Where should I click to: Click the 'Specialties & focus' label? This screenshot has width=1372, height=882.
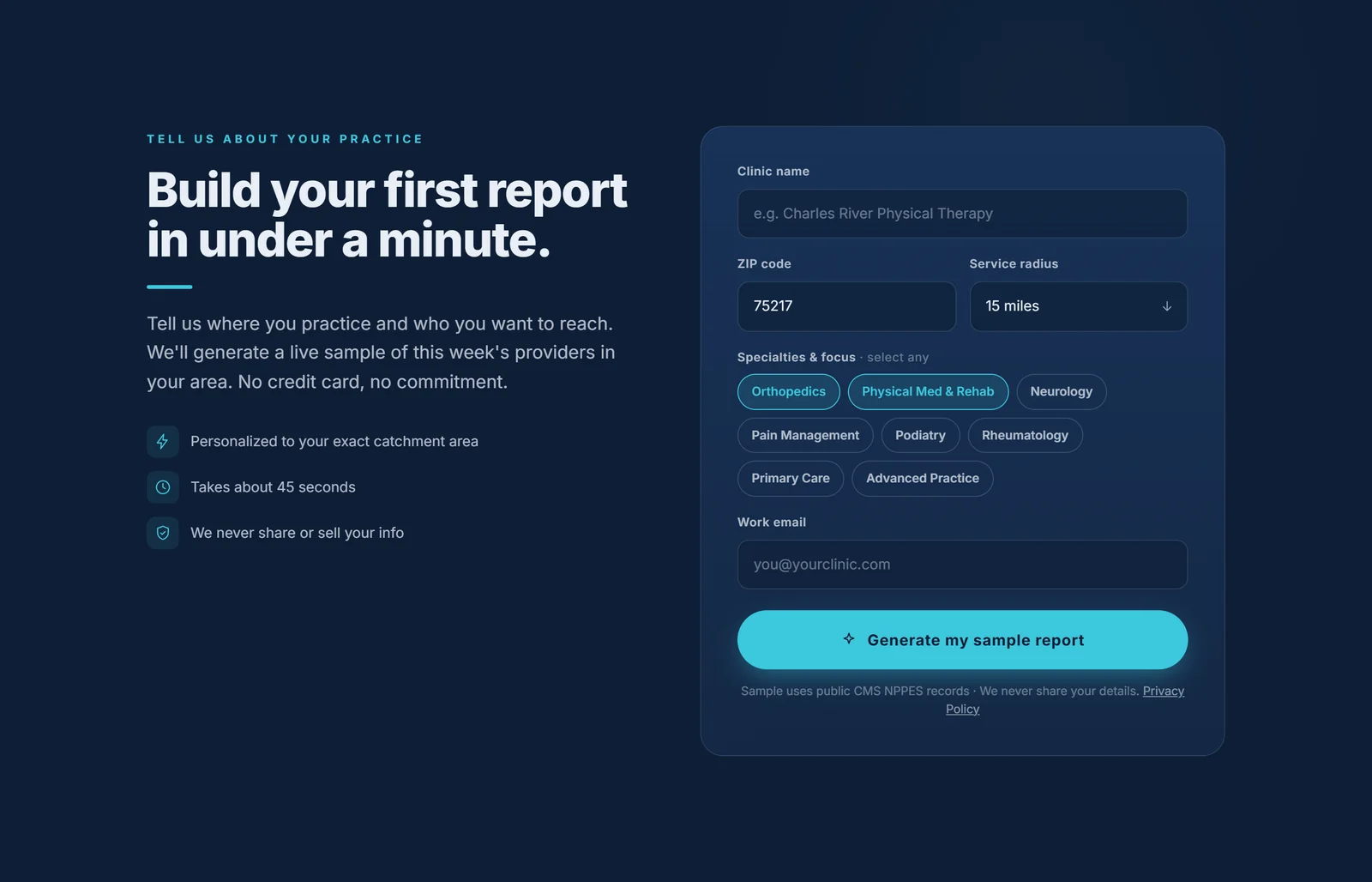[796, 358]
